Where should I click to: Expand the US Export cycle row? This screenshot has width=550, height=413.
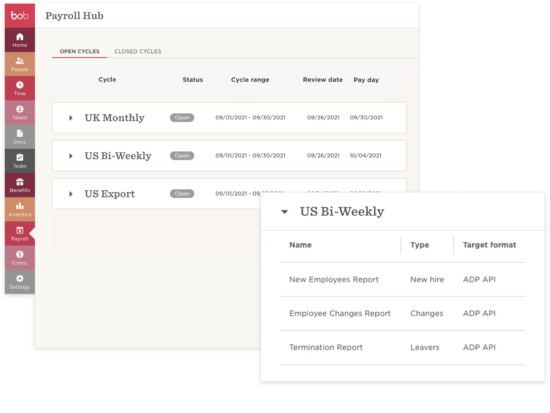click(71, 194)
